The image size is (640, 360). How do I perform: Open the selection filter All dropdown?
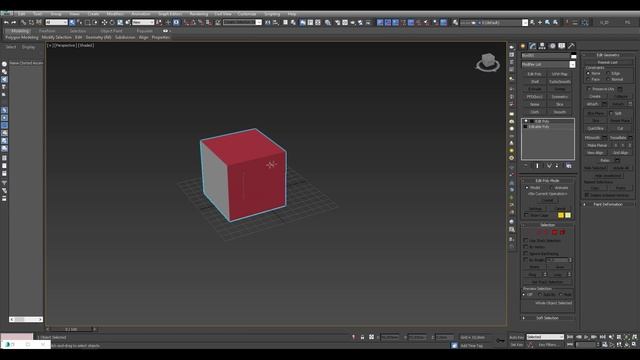56,22
